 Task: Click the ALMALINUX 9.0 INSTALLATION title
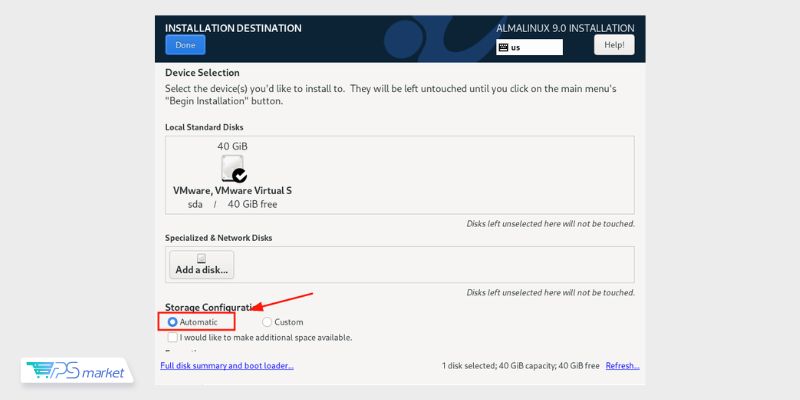(565, 29)
